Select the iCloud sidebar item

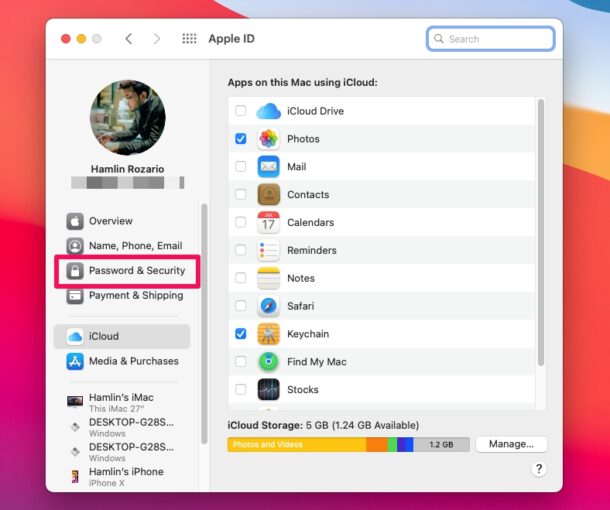point(122,336)
